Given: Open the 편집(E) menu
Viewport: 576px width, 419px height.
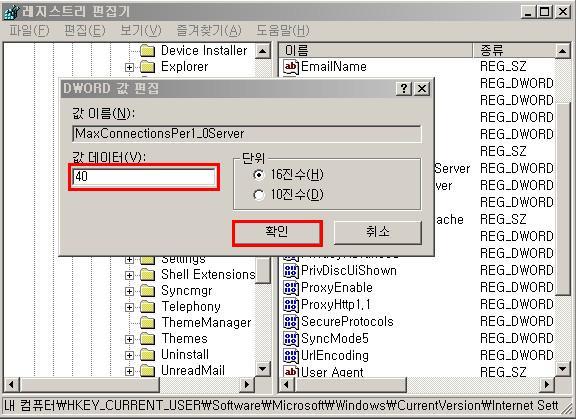Looking at the screenshot, I should 84,30.
